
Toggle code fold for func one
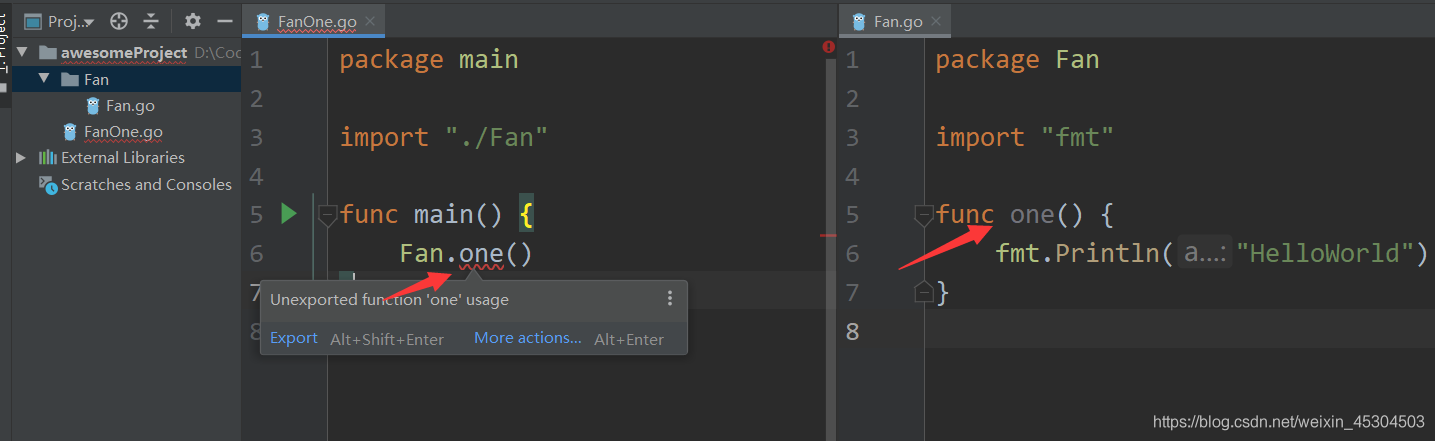[924, 214]
